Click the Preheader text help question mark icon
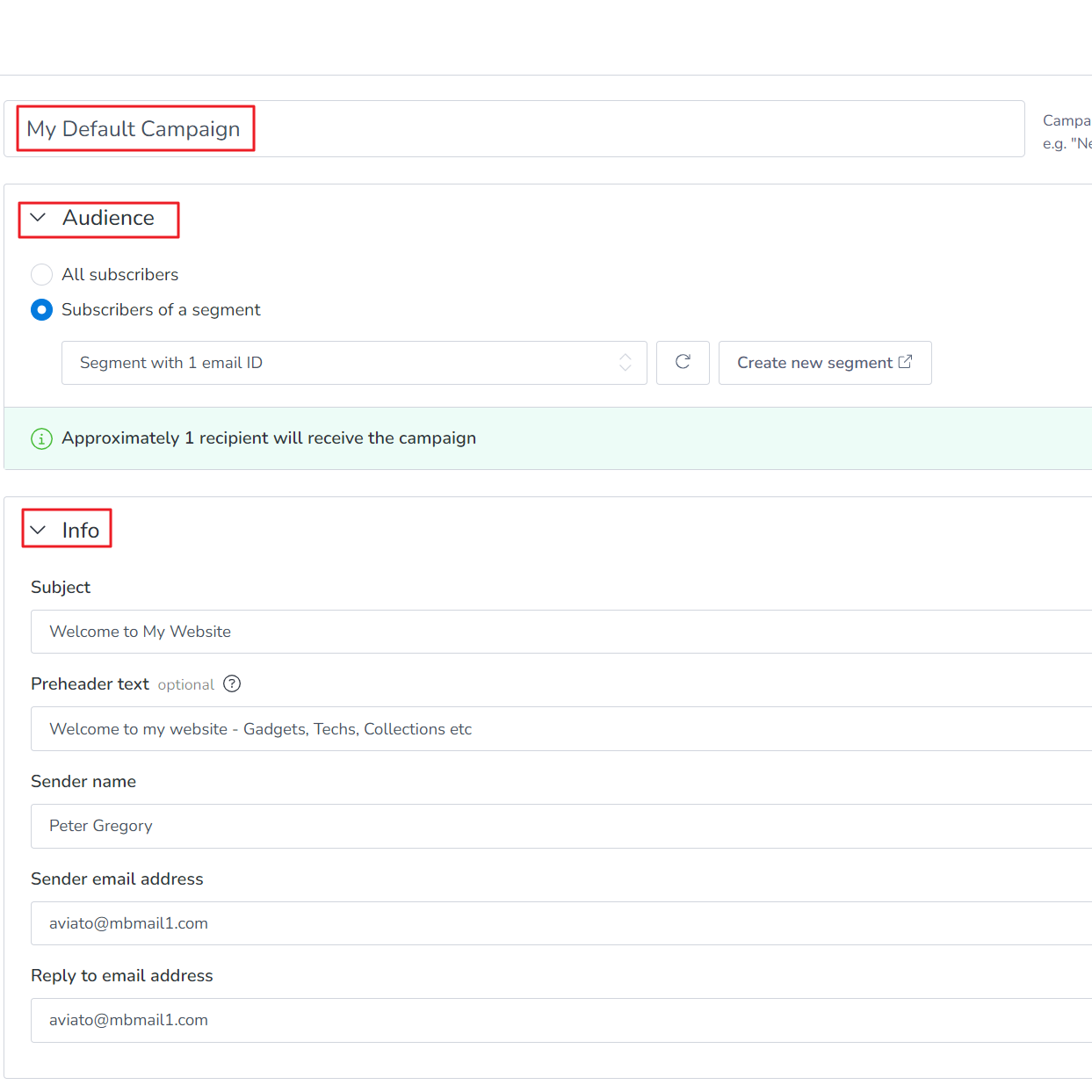This screenshot has height=1092, width=1092. click(232, 683)
